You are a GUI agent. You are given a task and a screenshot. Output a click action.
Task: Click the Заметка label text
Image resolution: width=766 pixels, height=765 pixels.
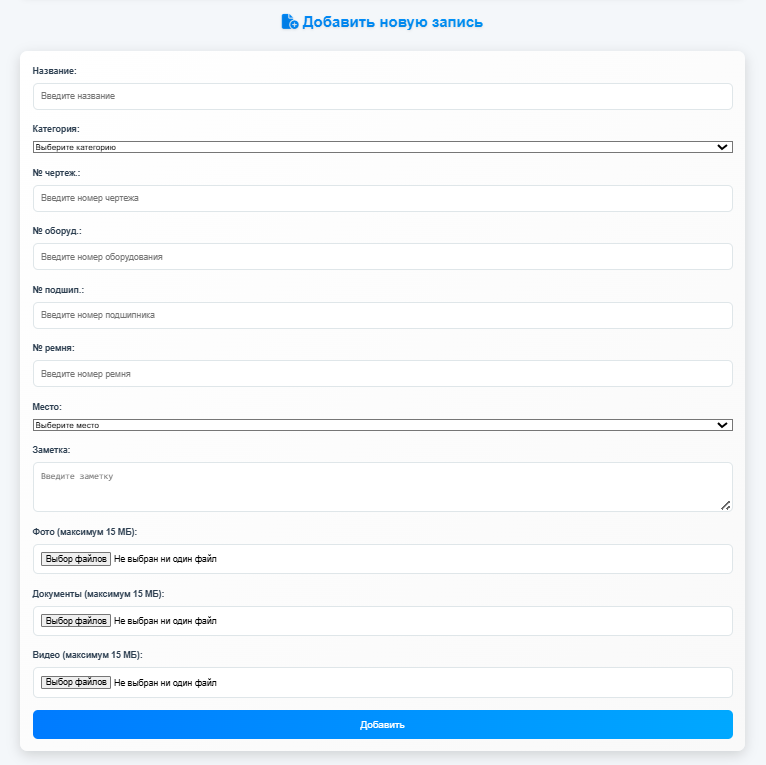coord(54,450)
